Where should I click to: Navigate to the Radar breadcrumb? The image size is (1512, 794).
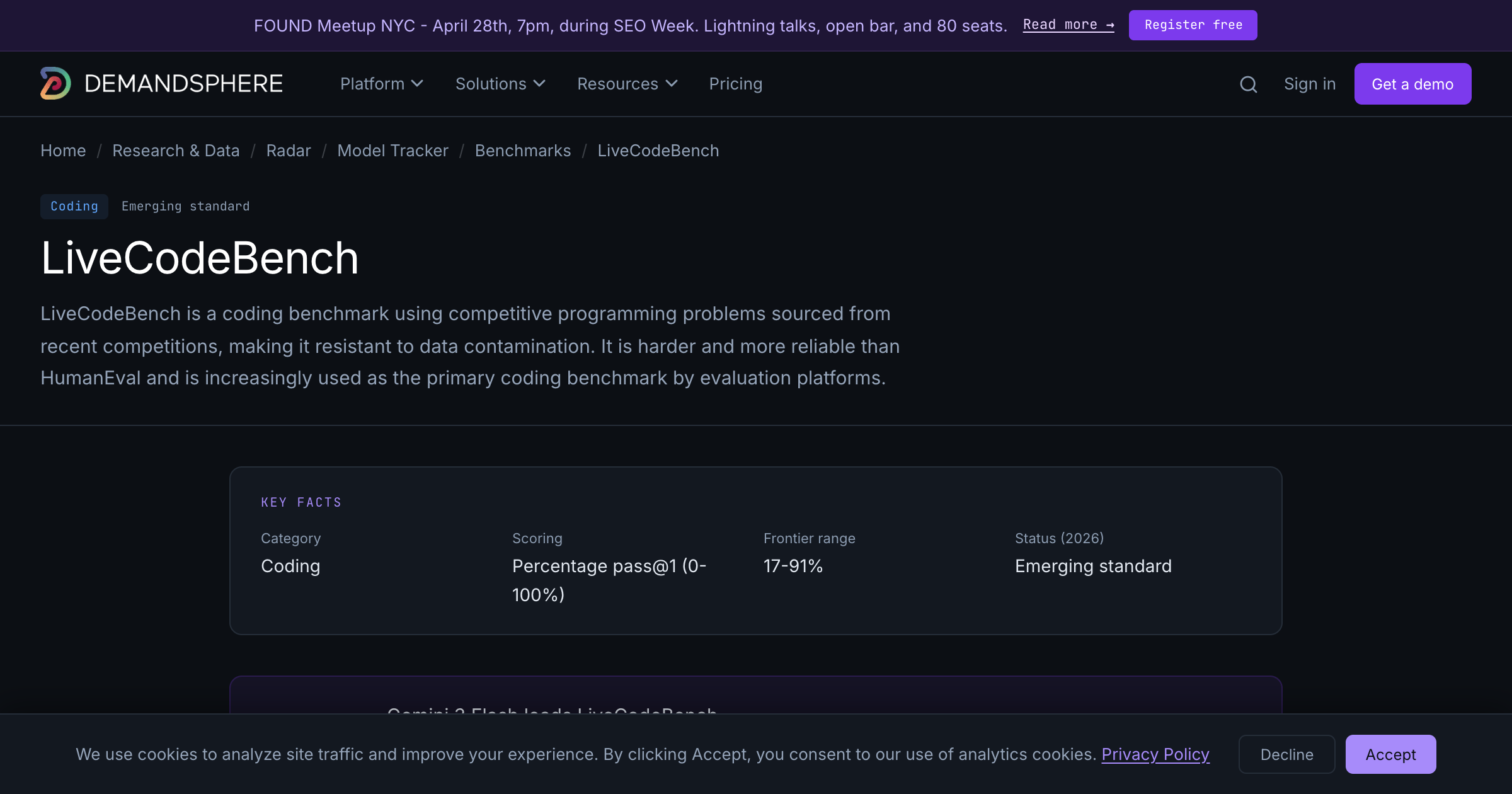tap(289, 151)
